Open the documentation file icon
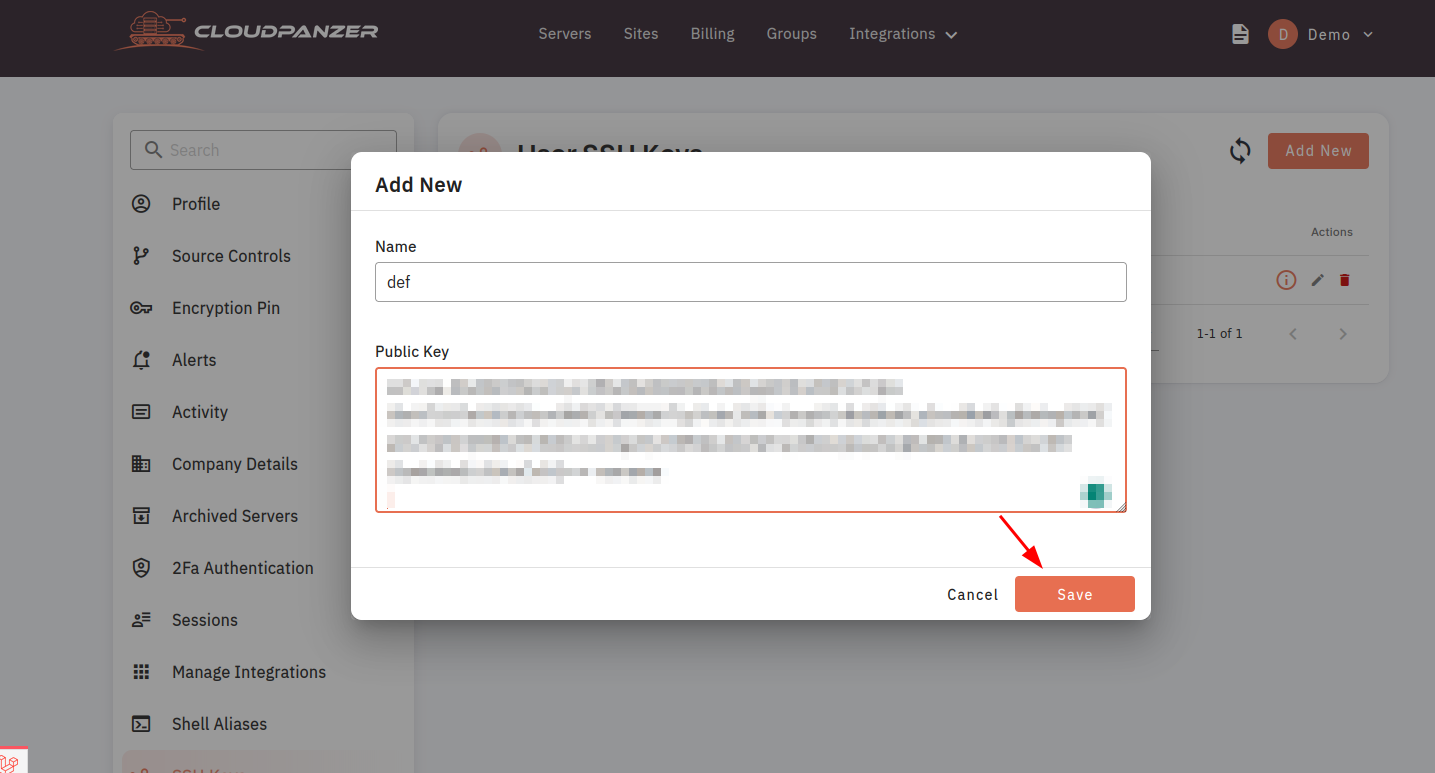The image size is (1435, 773). coord(1240,34)
